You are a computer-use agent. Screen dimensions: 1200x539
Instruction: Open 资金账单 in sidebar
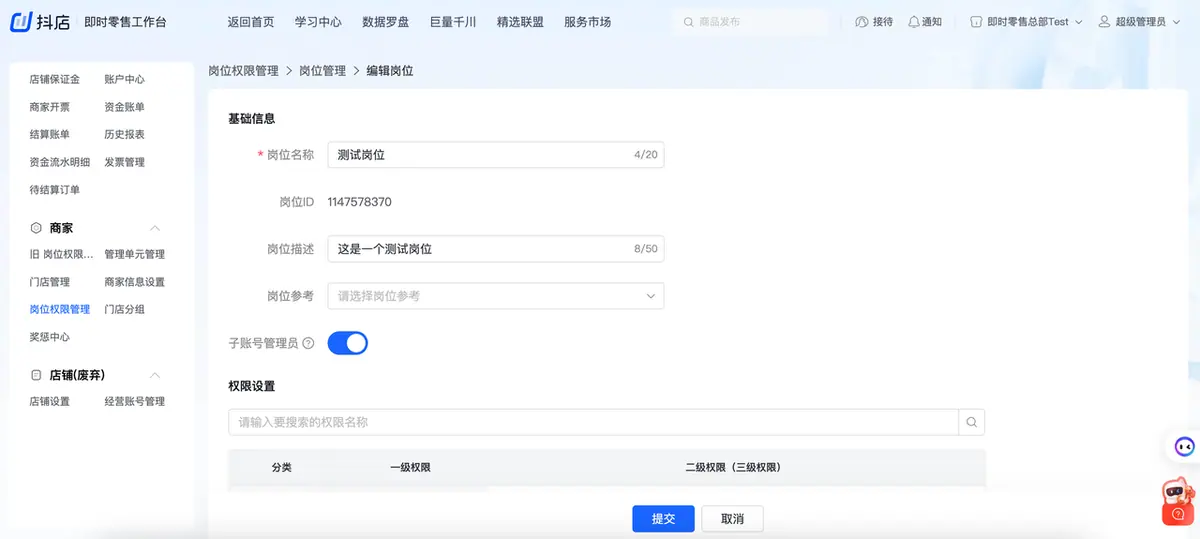pos(124,107)
